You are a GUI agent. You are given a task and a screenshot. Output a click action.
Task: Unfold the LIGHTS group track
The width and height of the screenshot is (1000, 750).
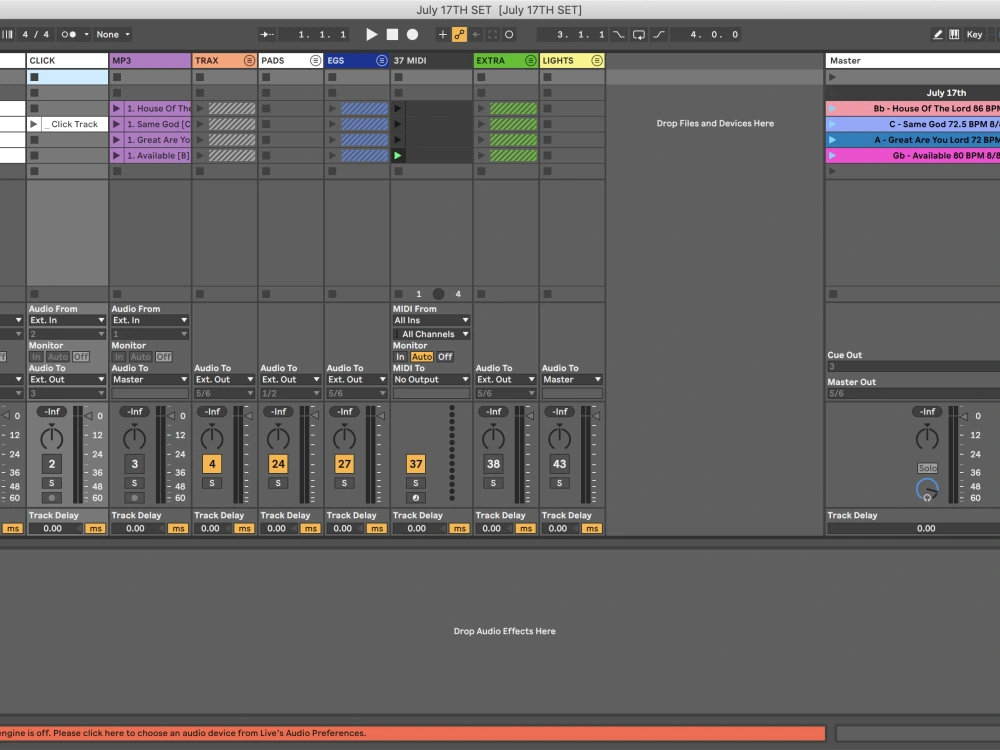(x=597, y=61)
